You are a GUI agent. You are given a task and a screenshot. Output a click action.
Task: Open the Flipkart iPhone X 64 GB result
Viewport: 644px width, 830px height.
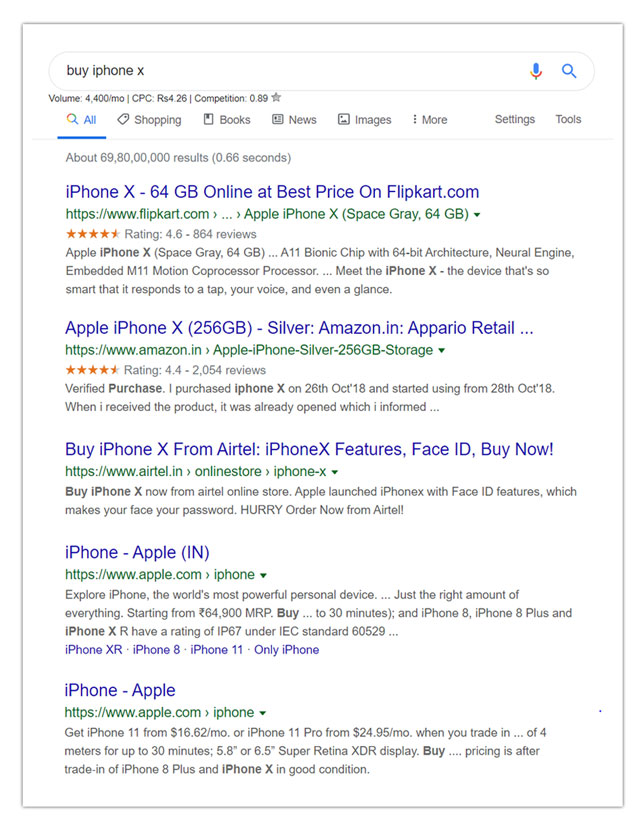click(x=272, y=192)
